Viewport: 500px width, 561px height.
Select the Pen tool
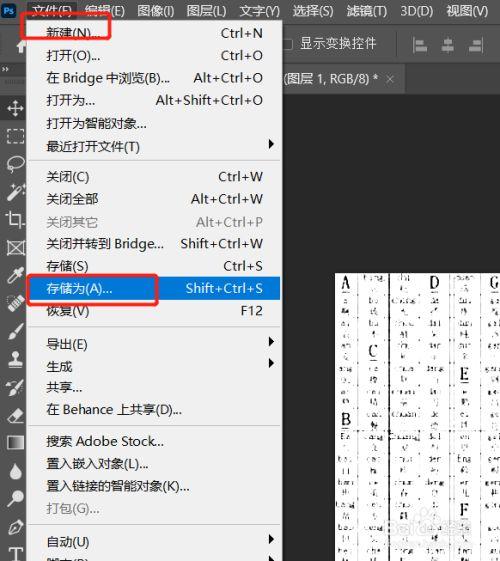(x=15, y=526)
